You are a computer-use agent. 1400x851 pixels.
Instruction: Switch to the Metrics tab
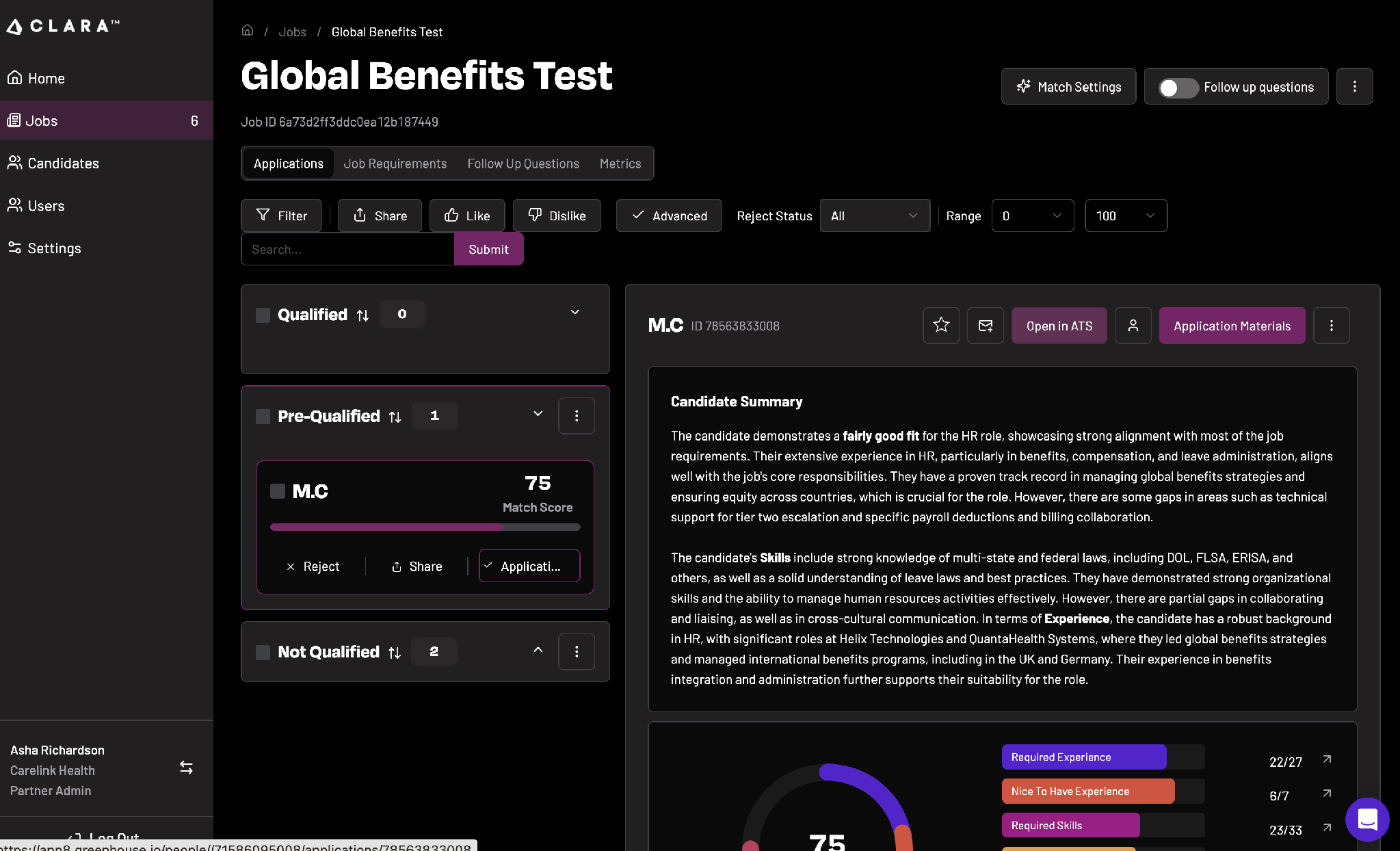pyautogui.click(x=620, y=163)
